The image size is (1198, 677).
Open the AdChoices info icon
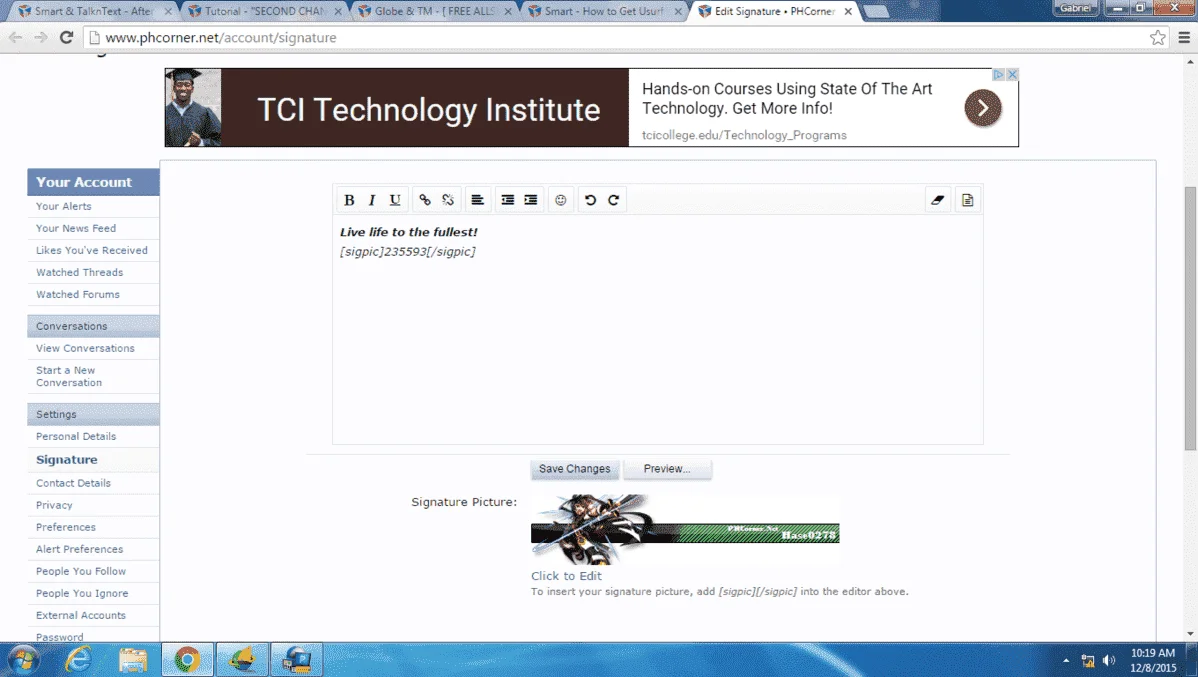tap(998, 74)
